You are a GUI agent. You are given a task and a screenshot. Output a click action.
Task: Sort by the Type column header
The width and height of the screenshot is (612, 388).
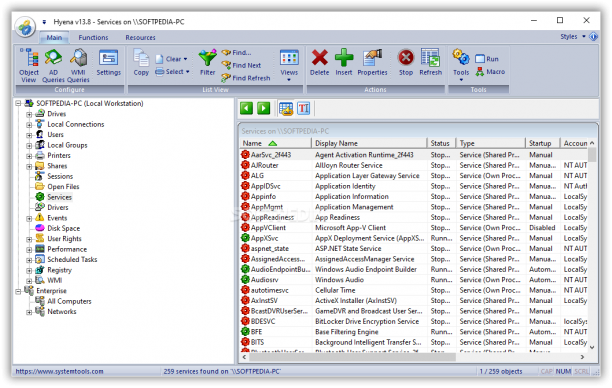pos(491,143)
